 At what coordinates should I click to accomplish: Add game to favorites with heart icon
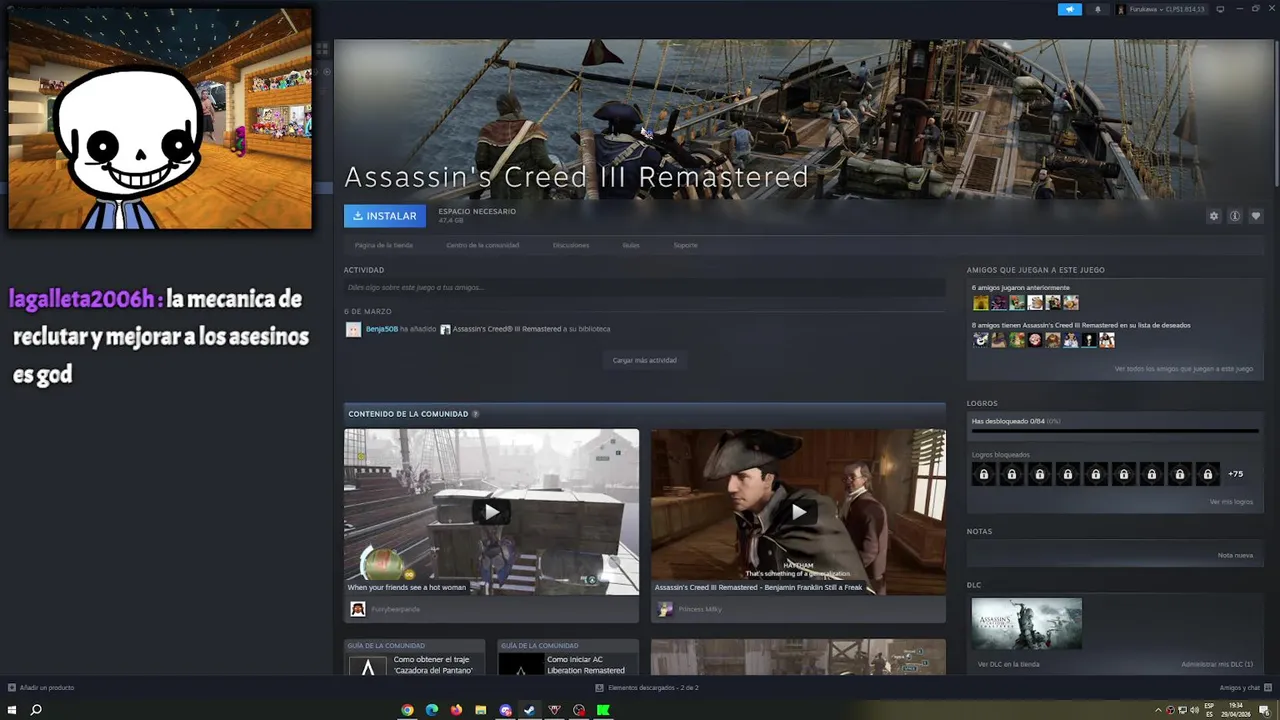coord(1256,216)
